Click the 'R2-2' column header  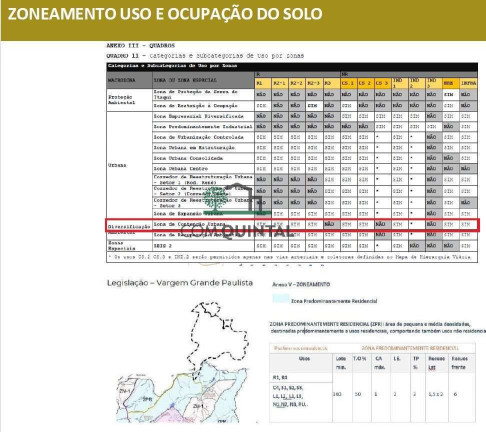296,83
